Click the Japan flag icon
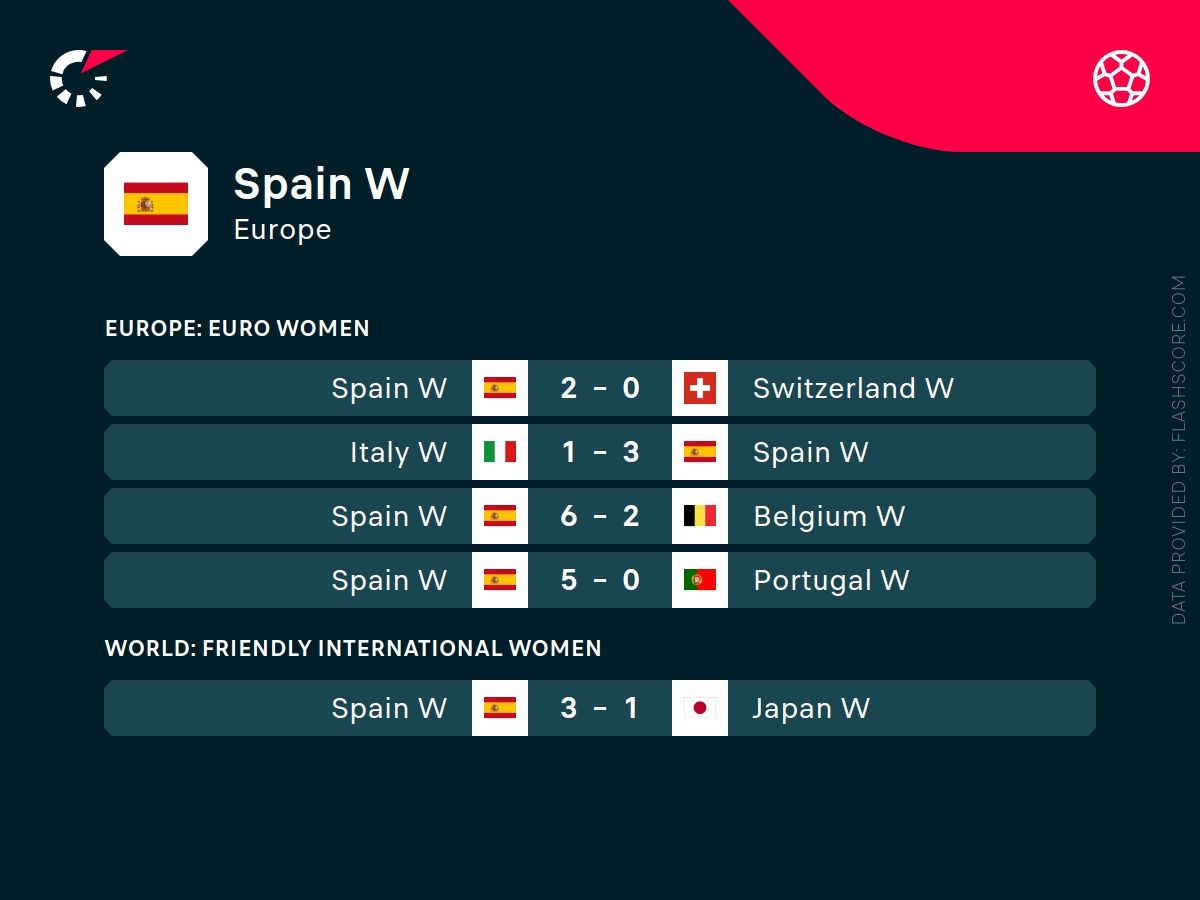Image resolution: width=1200 pixels, height=900 pixels. click(700, 708)
